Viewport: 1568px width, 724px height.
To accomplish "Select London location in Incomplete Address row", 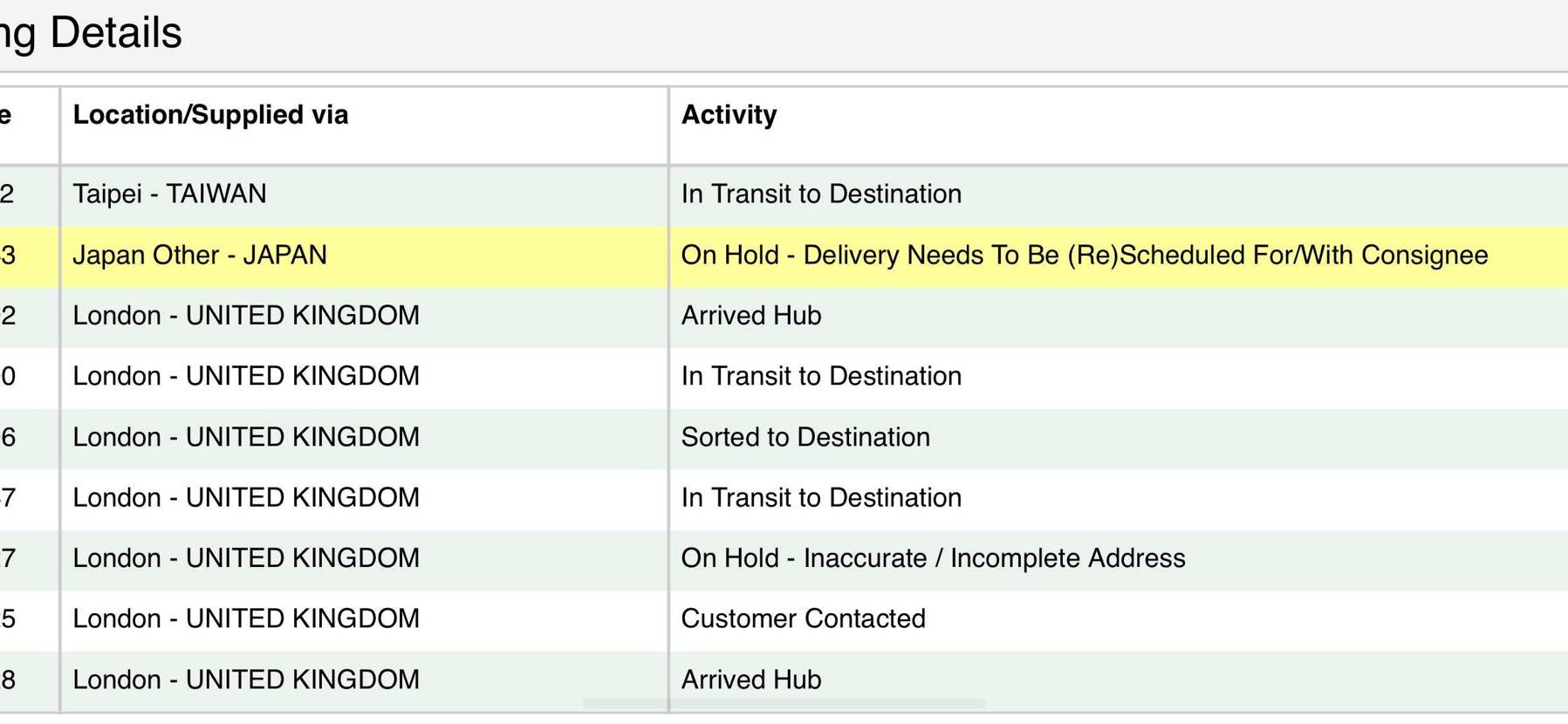I will click(245, 558).
